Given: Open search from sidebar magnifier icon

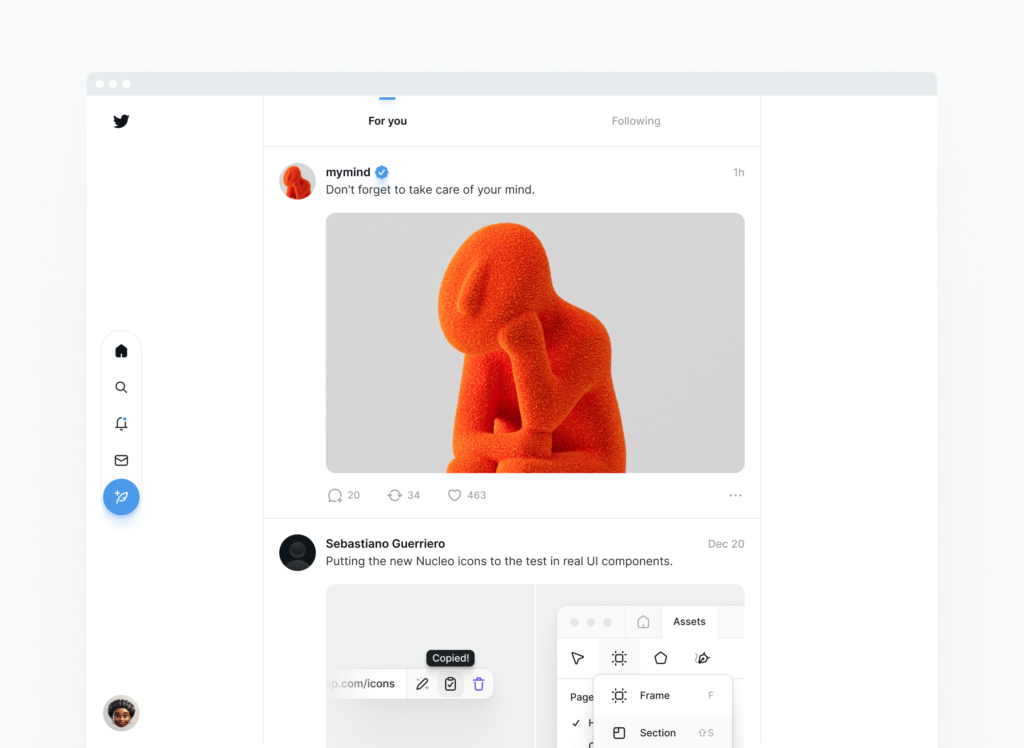Looking at the screenshot, I should (121, 387).
